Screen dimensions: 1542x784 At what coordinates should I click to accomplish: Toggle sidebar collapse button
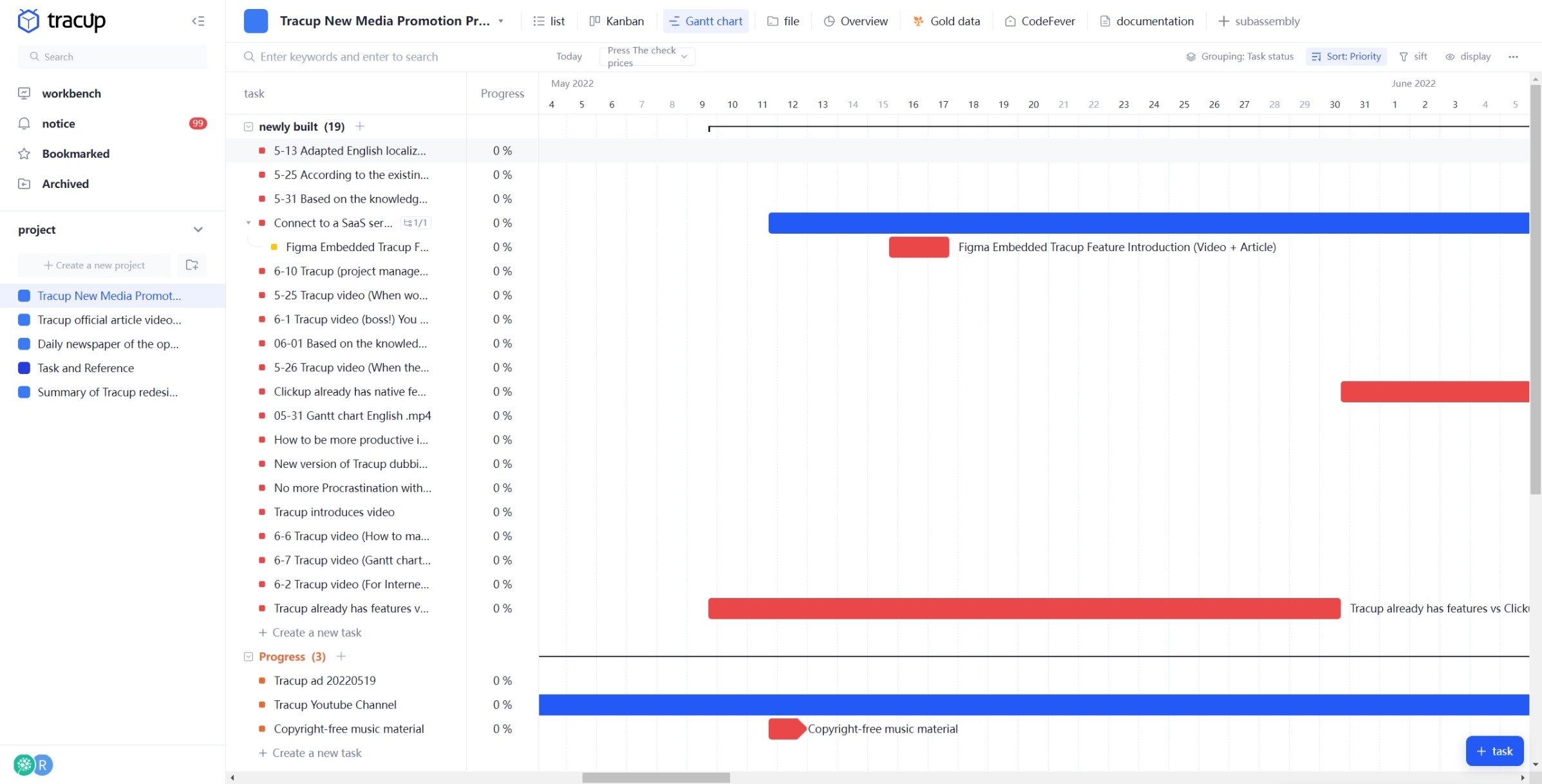pos(199,21)
